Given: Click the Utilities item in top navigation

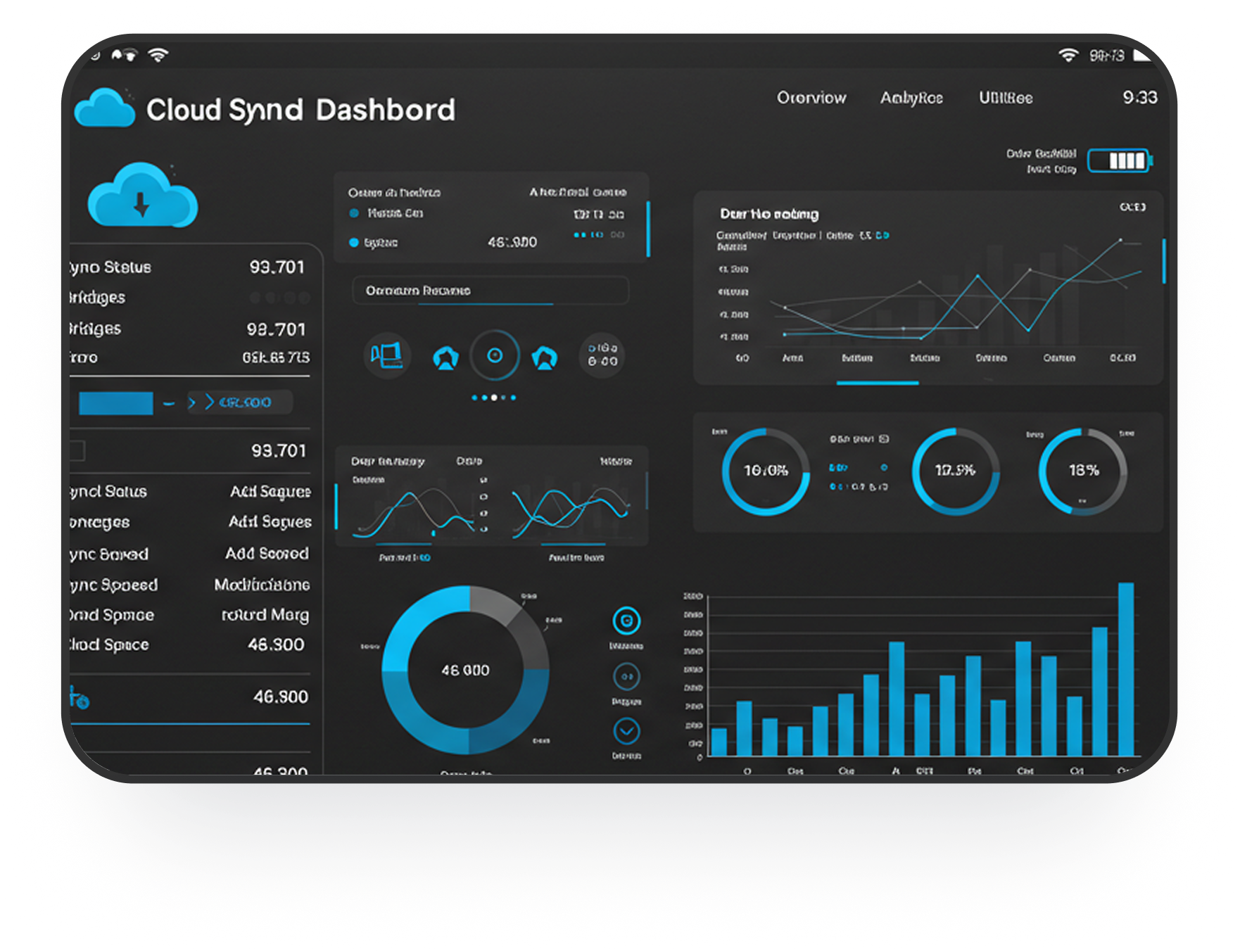Looking at the screenshot, I should (1006, 98).
